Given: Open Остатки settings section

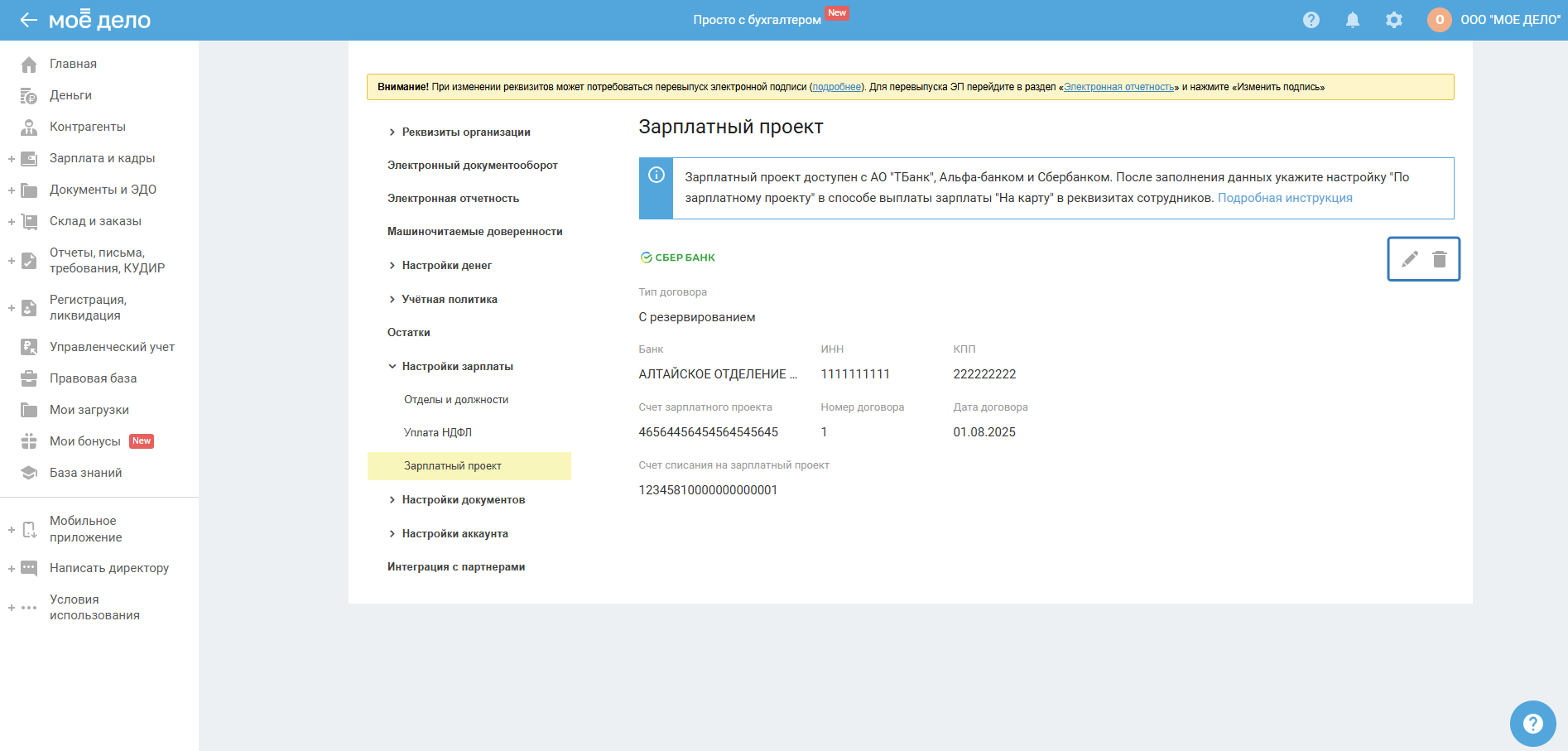Looking at the screenshot, I should tap(409, 333).
